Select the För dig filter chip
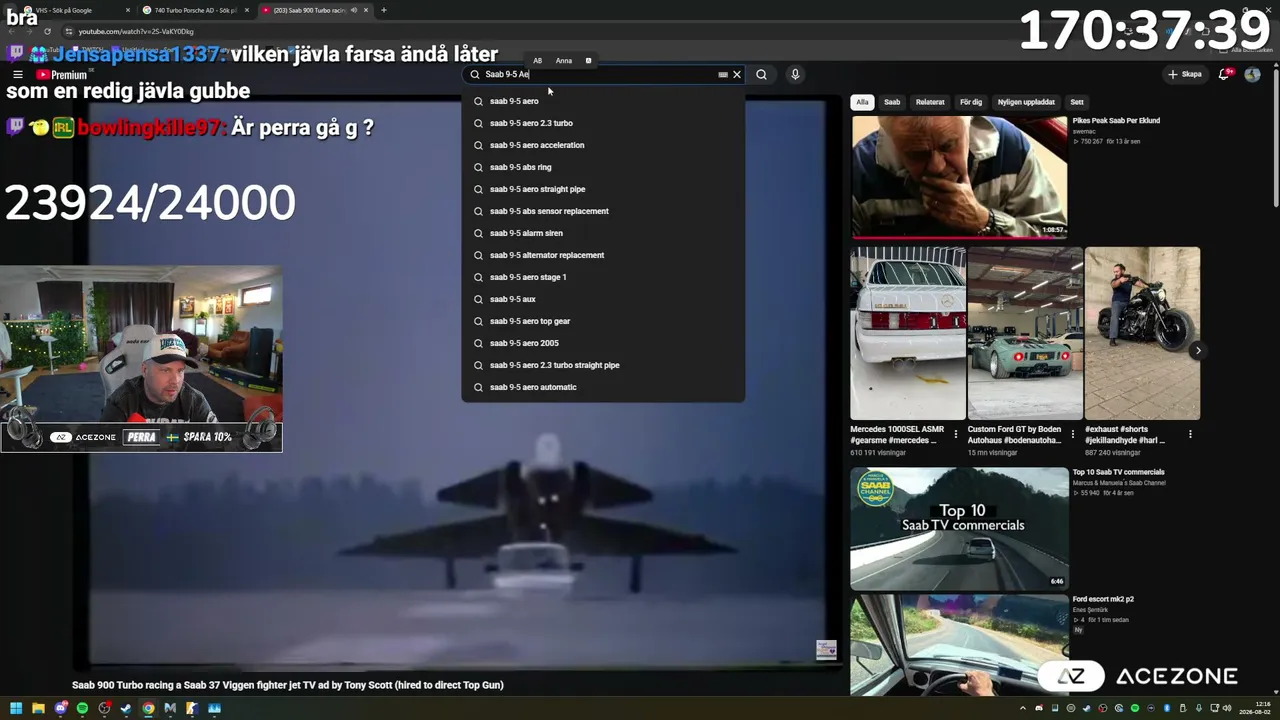The height and width of the screenshot is (720, 1280). click(x=971, y=102)
